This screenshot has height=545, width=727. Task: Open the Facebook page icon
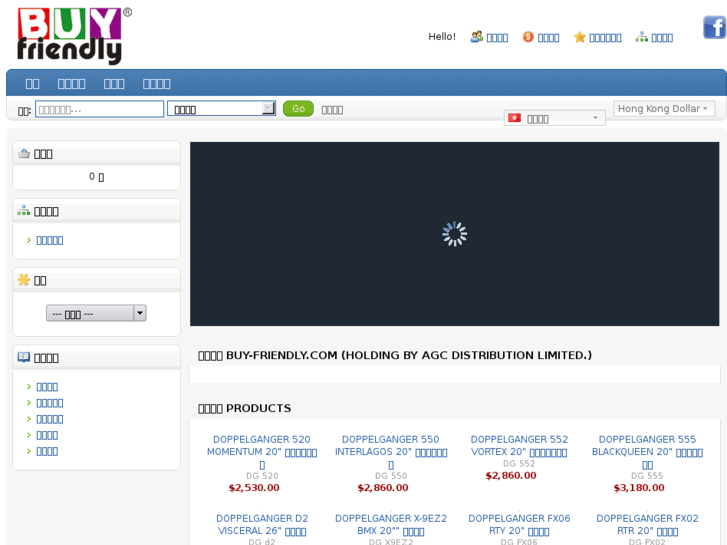pos(714,27)
